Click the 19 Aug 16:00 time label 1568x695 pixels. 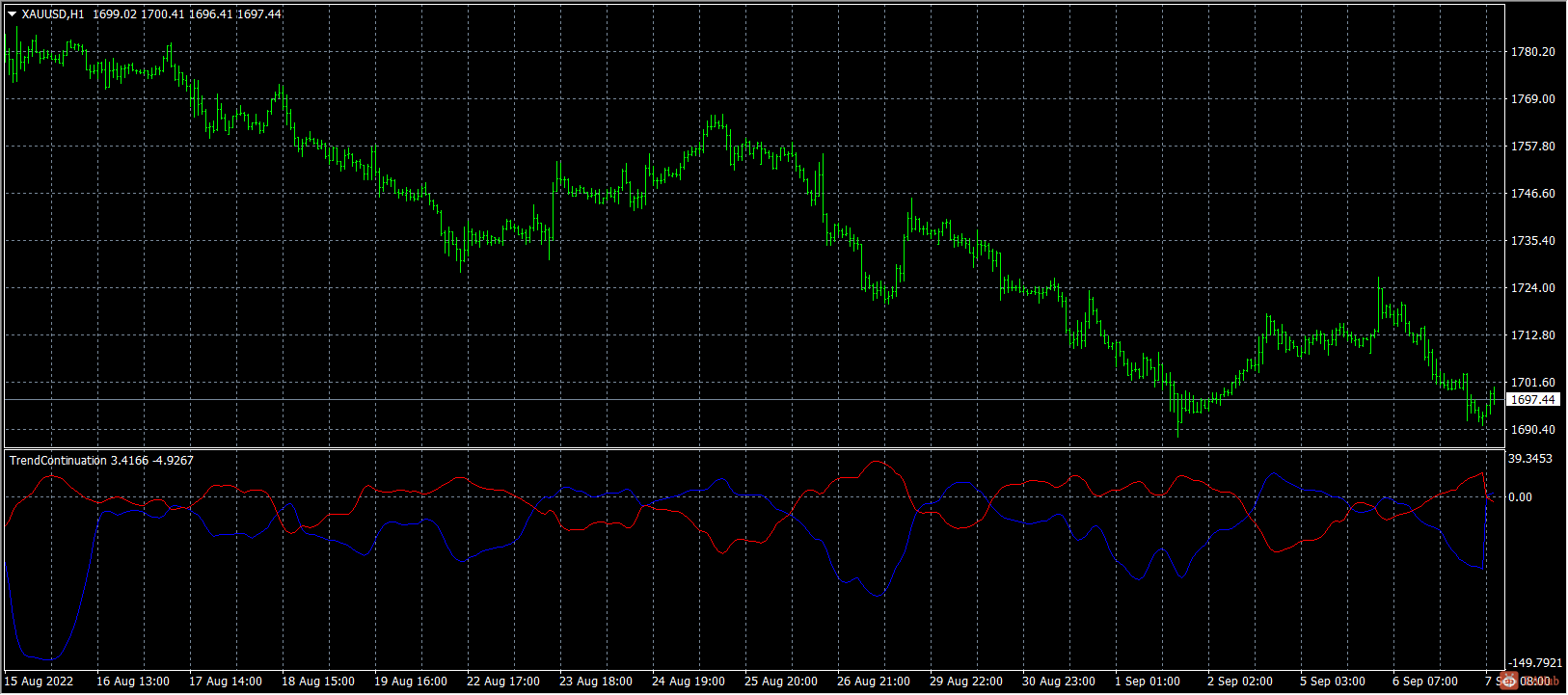click(x=411, y=682)
